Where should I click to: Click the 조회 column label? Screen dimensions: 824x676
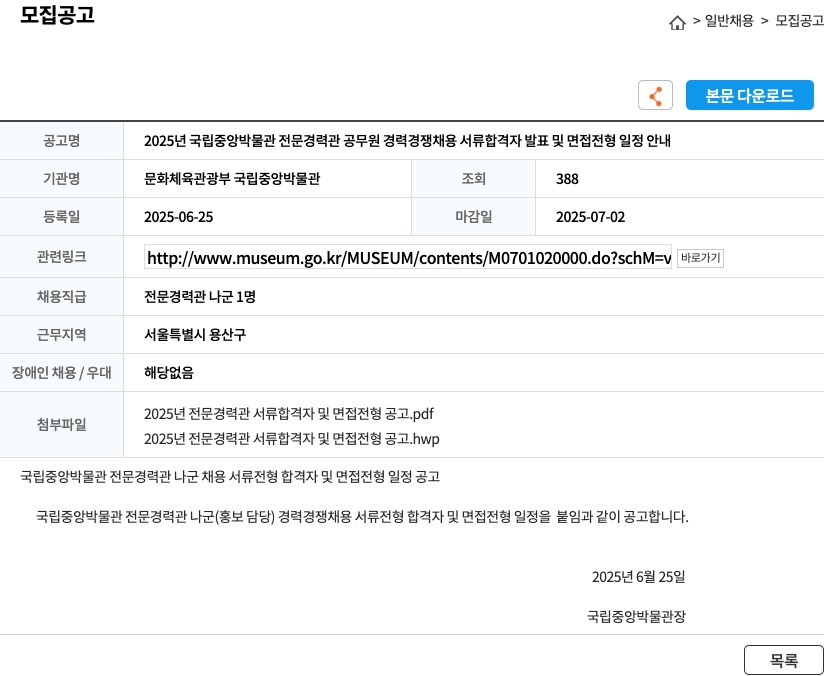pos(473,179)
